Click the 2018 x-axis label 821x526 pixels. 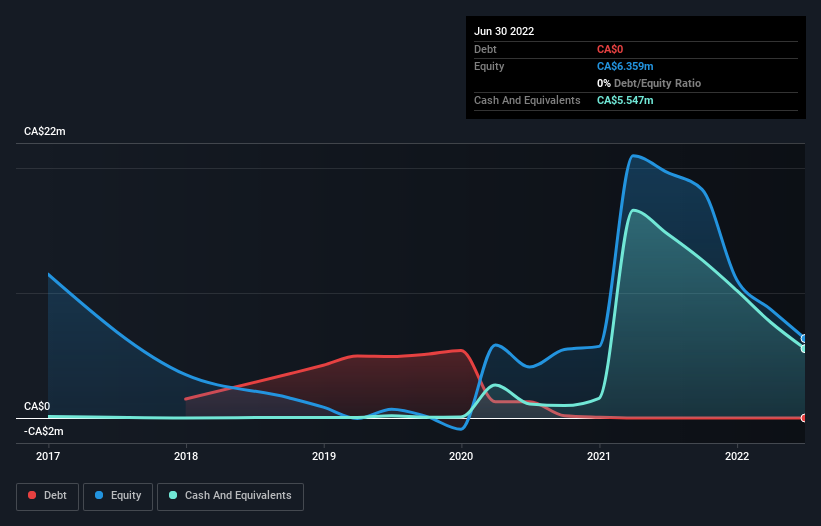click(186, 456)
